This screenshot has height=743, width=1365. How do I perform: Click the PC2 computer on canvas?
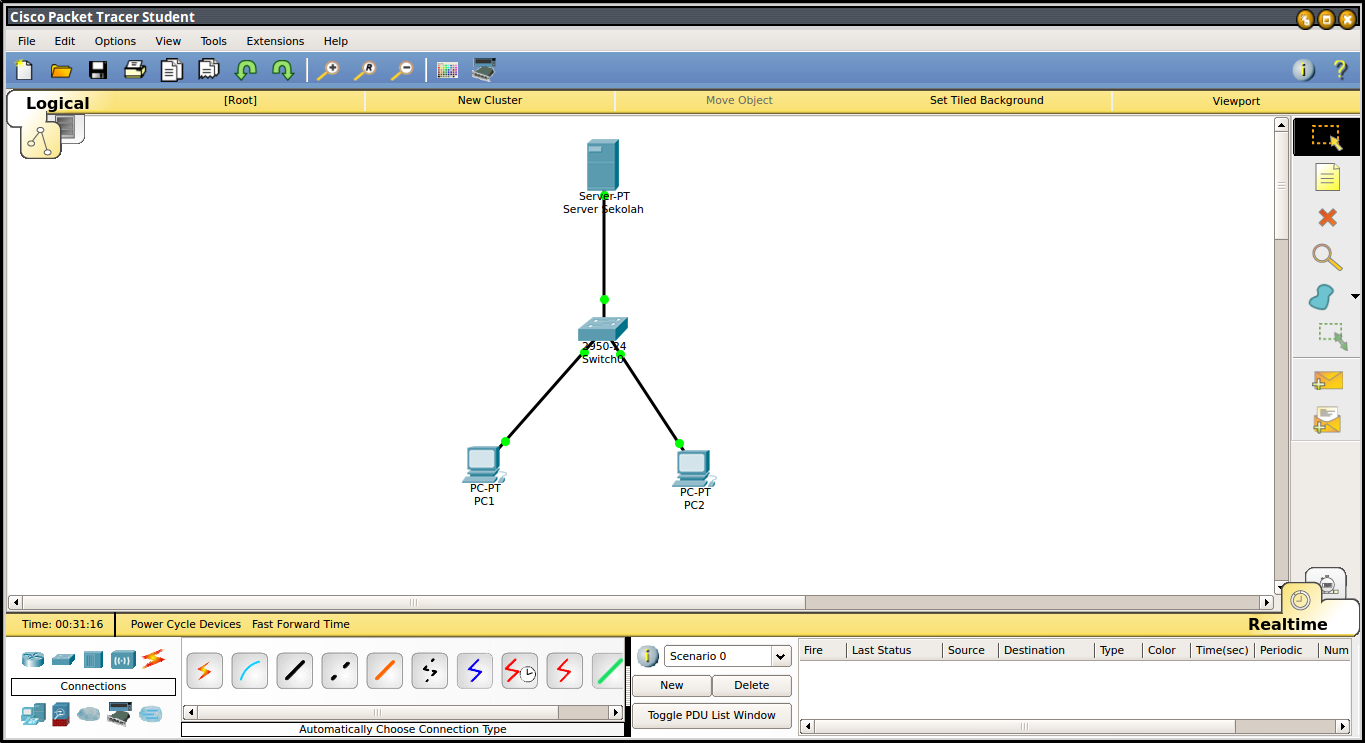coord(693,468)
